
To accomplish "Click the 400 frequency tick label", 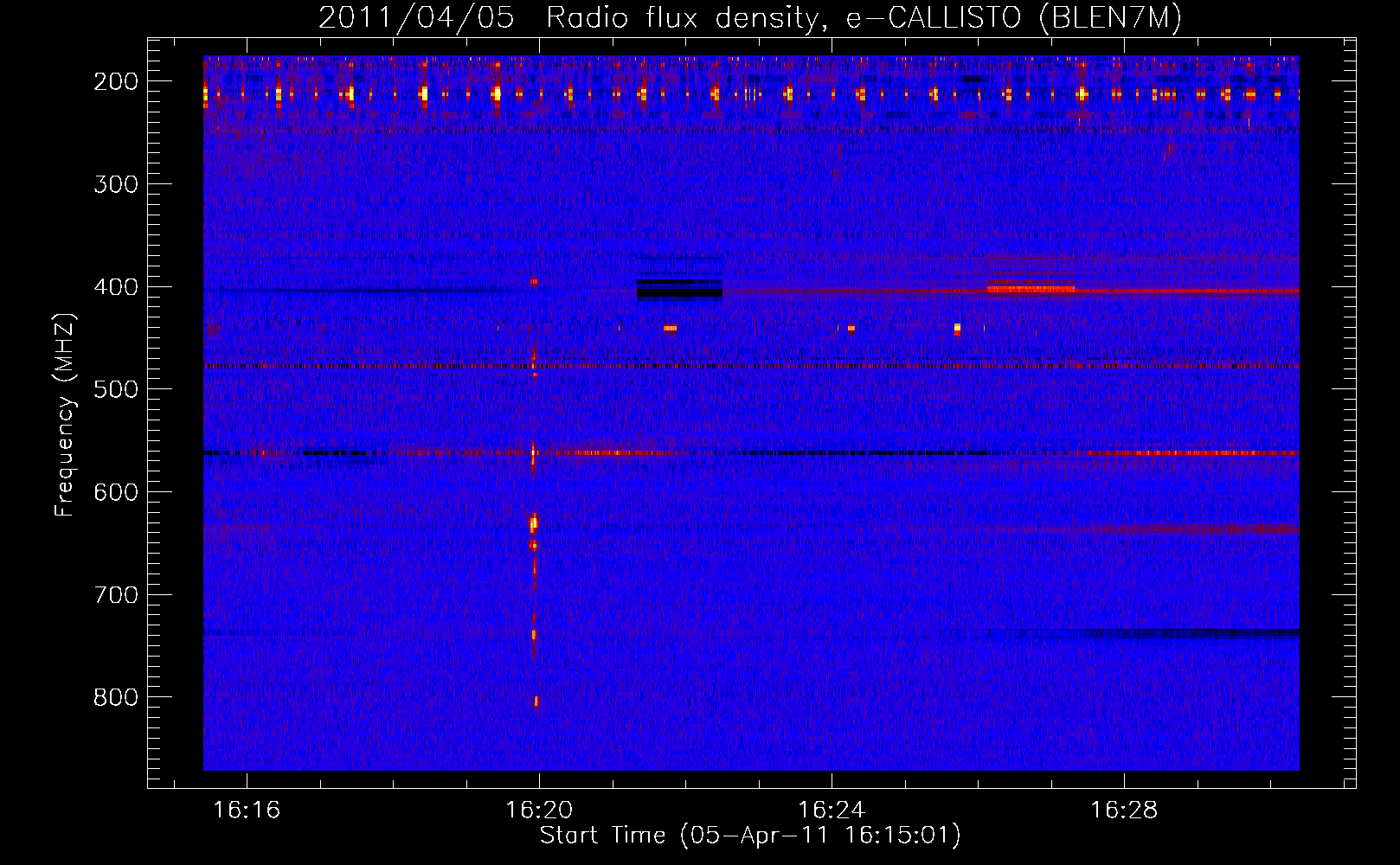I will 116,287.
